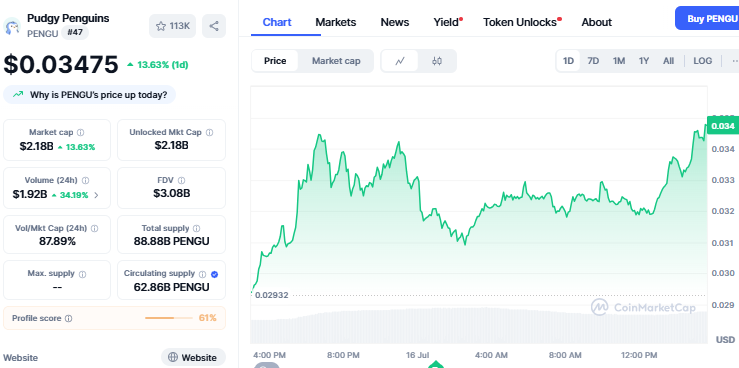
Task: Toggle the LOG scale option
Action: click(x=702, y=61)
